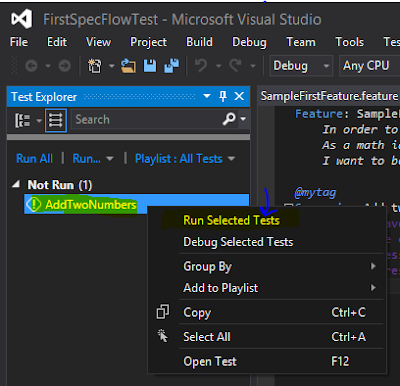Click the Visual Studio logo icon
The width and height of the screenshot is (400, 386).
coord(22,19)
